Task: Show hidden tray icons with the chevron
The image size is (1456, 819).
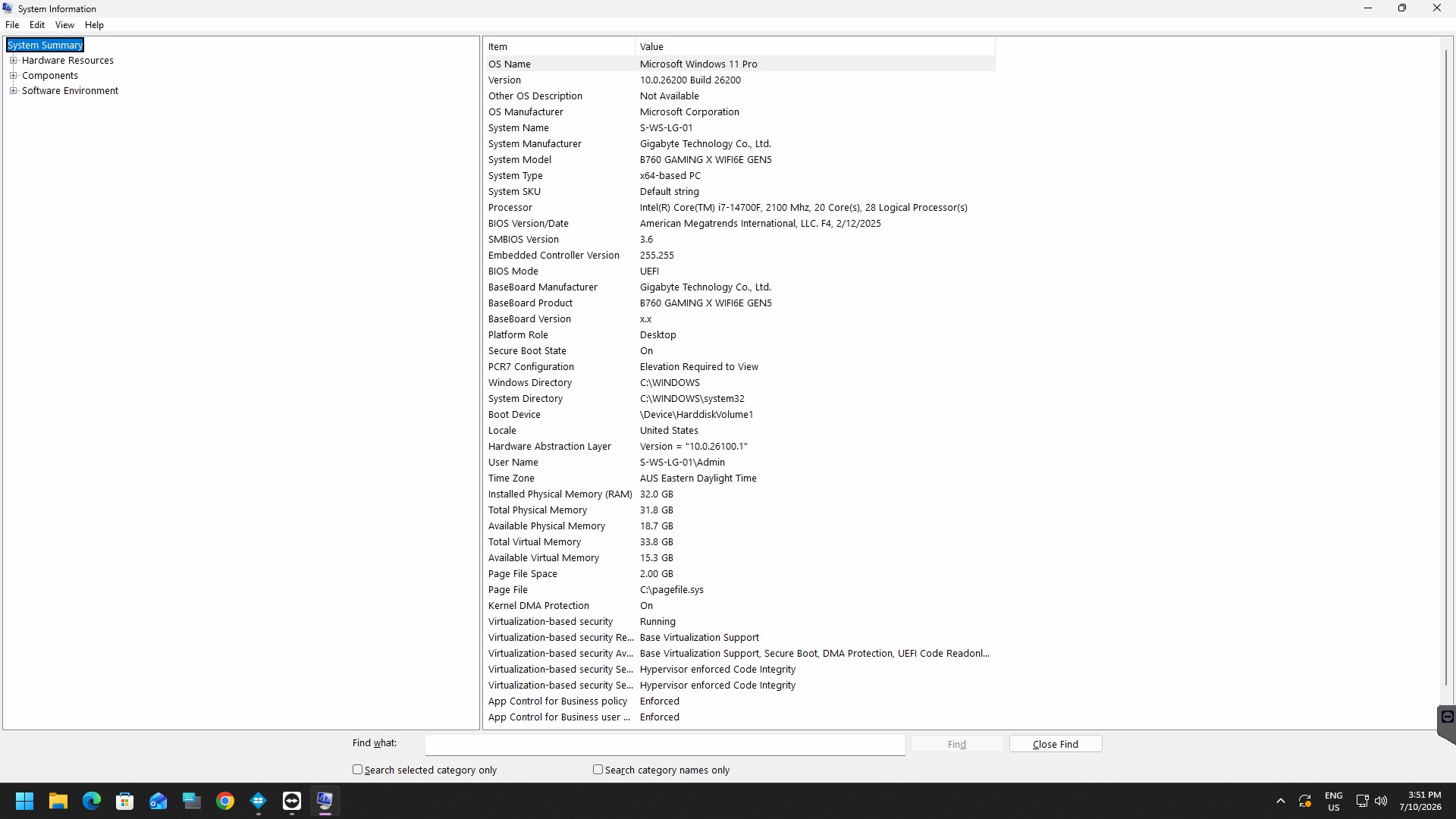Action: [1281, 801]
